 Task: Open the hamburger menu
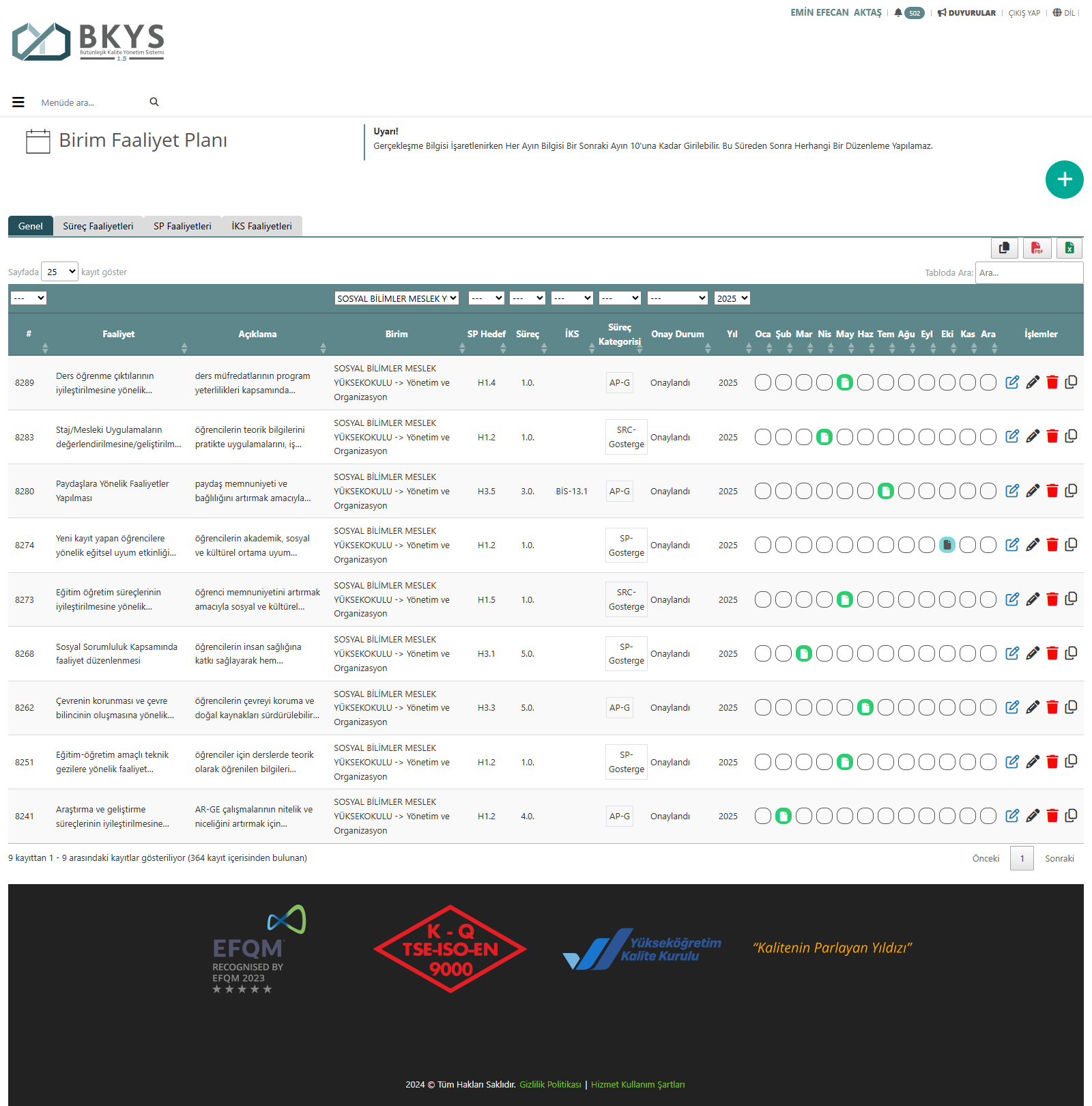18,102
